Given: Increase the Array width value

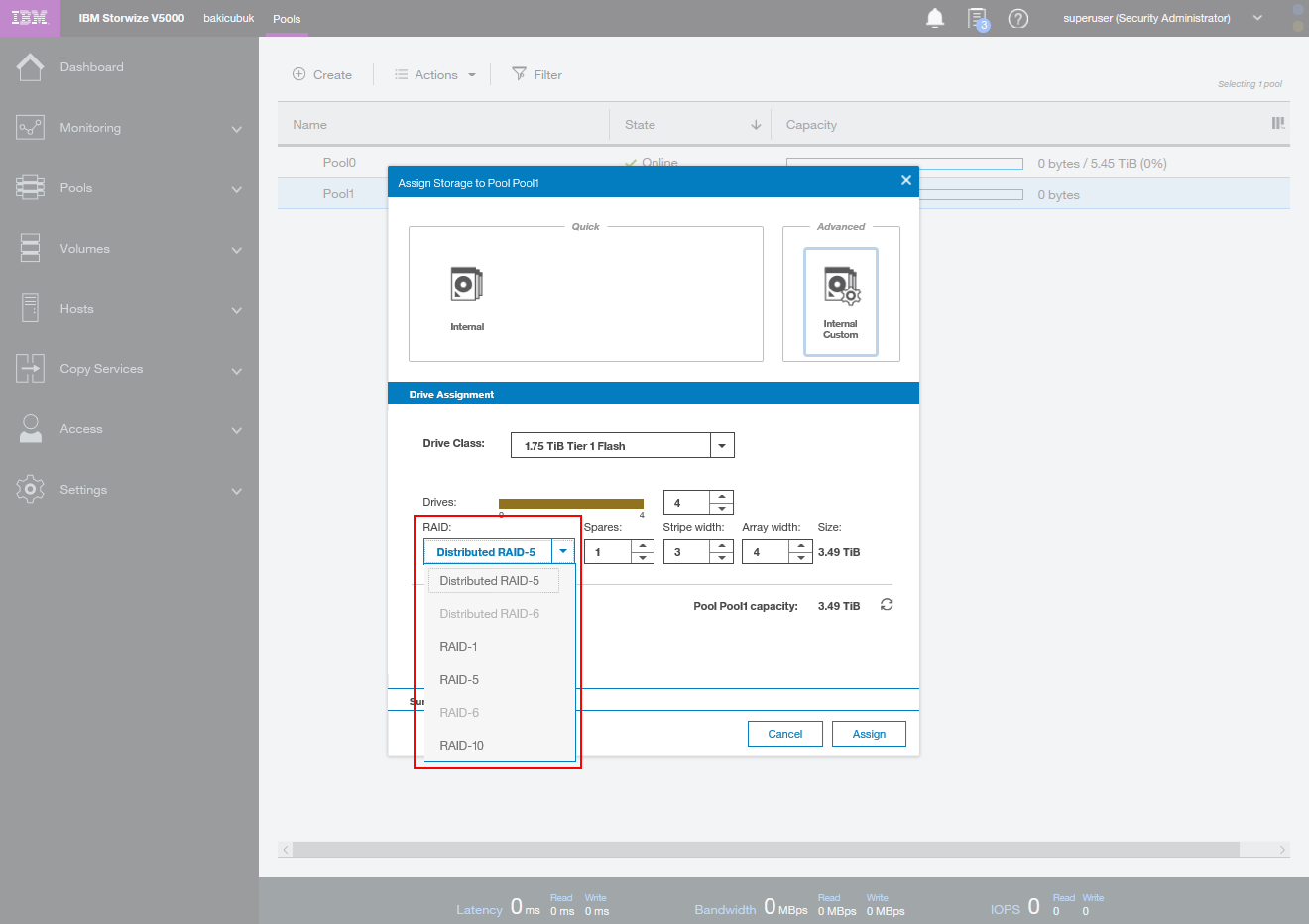Looking at the screenshot, I should (x=801, y=545).
